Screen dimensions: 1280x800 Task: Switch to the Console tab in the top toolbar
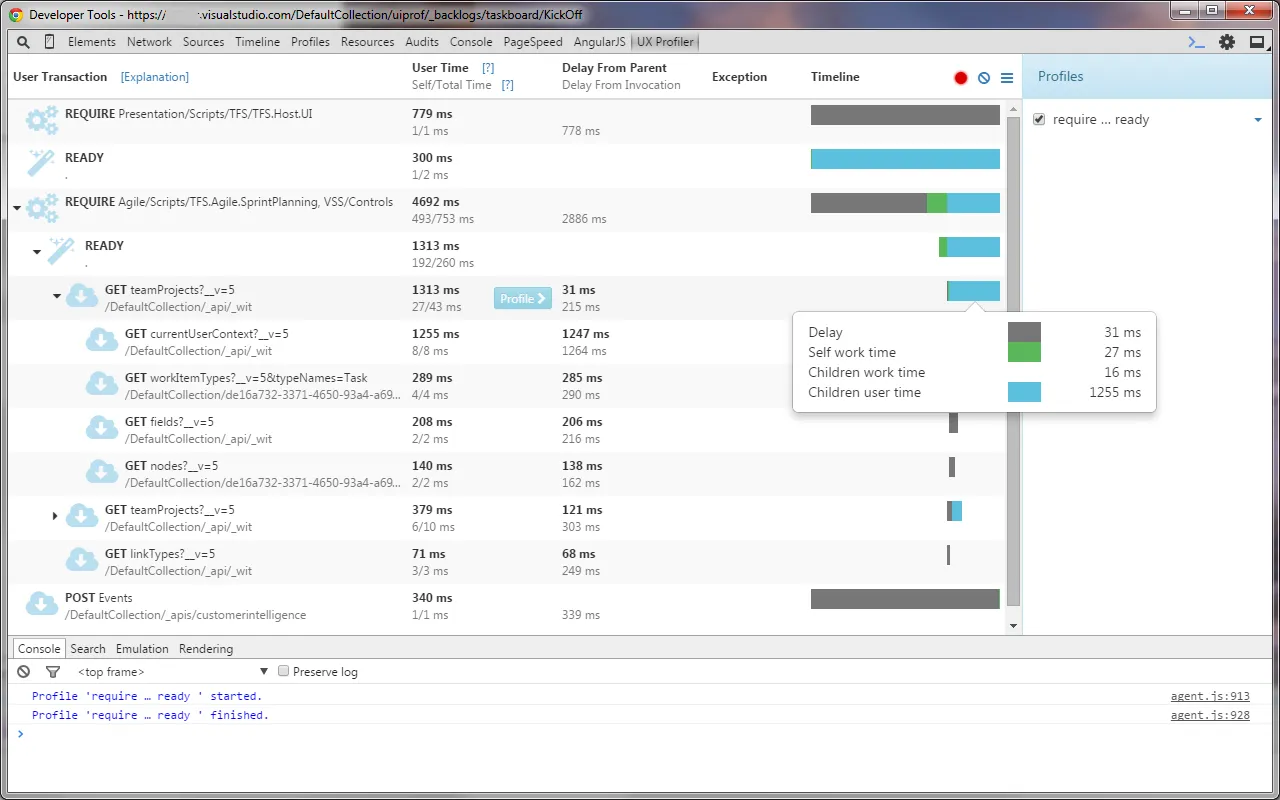[471, 42]
